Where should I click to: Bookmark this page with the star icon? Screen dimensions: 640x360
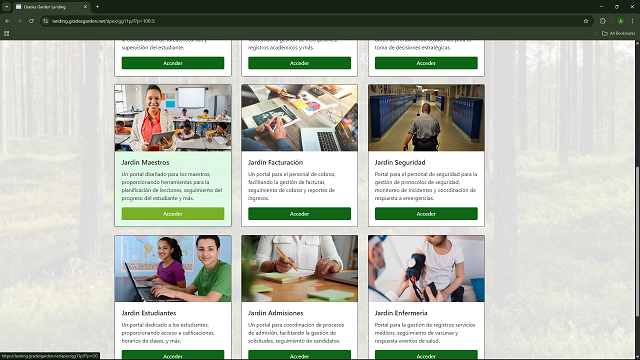pos(586,21)
